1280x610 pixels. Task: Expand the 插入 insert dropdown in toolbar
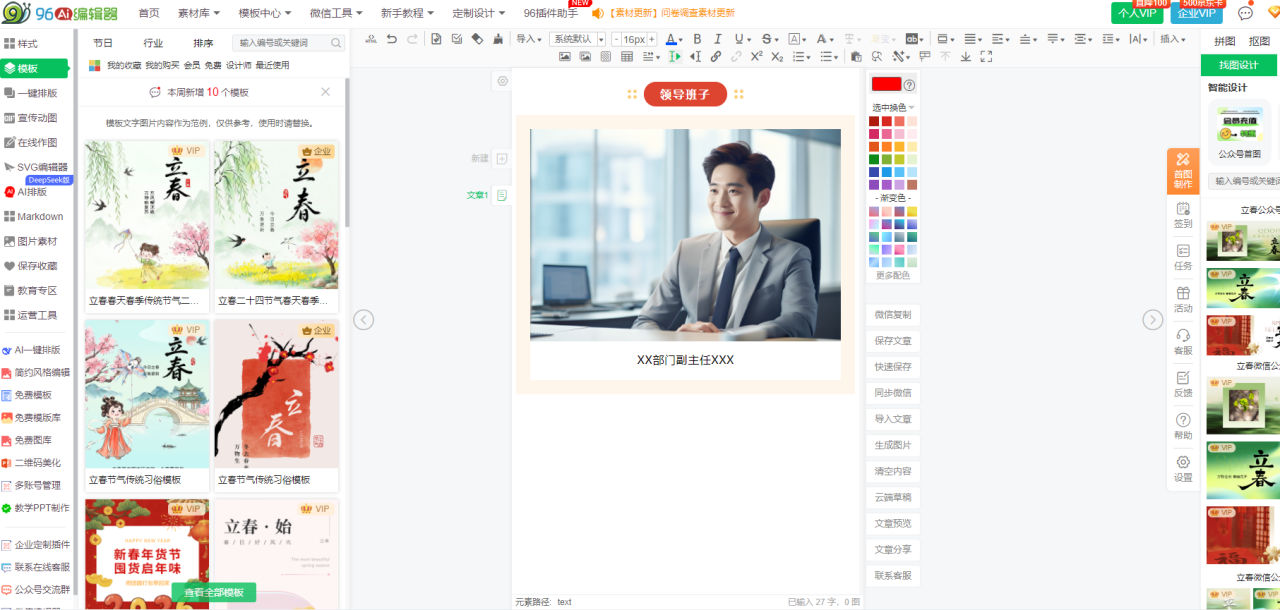coord(1172,39)
